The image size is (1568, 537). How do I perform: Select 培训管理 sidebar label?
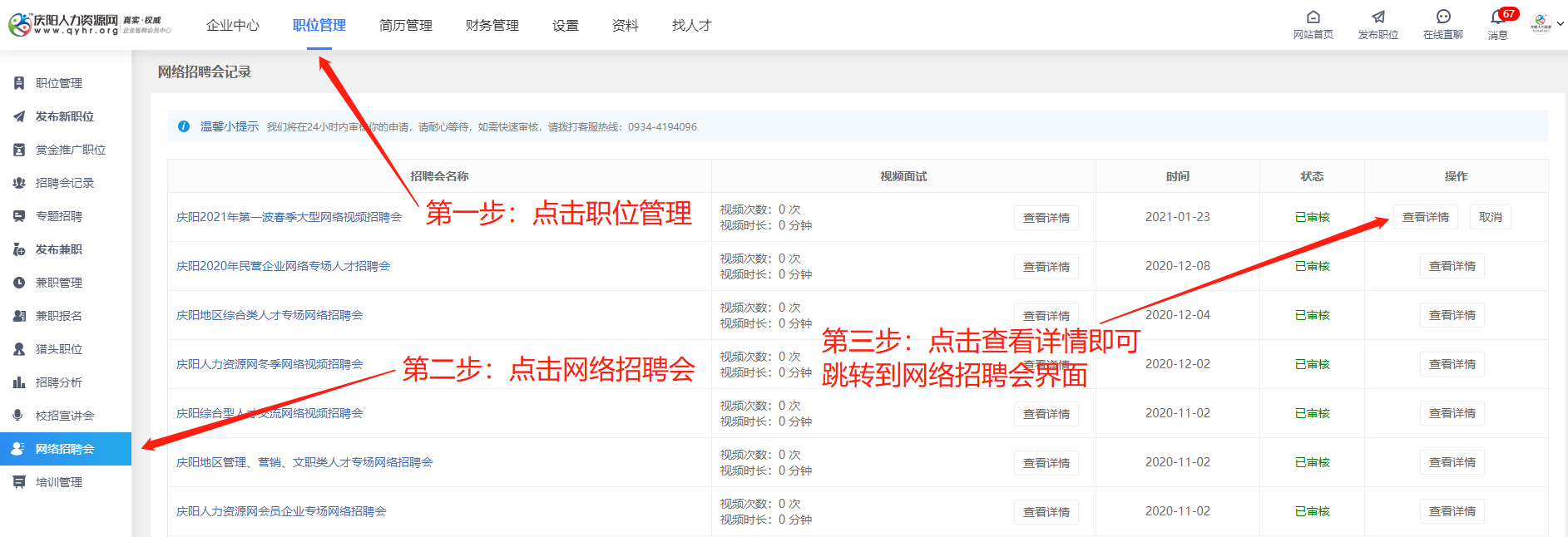59,482
